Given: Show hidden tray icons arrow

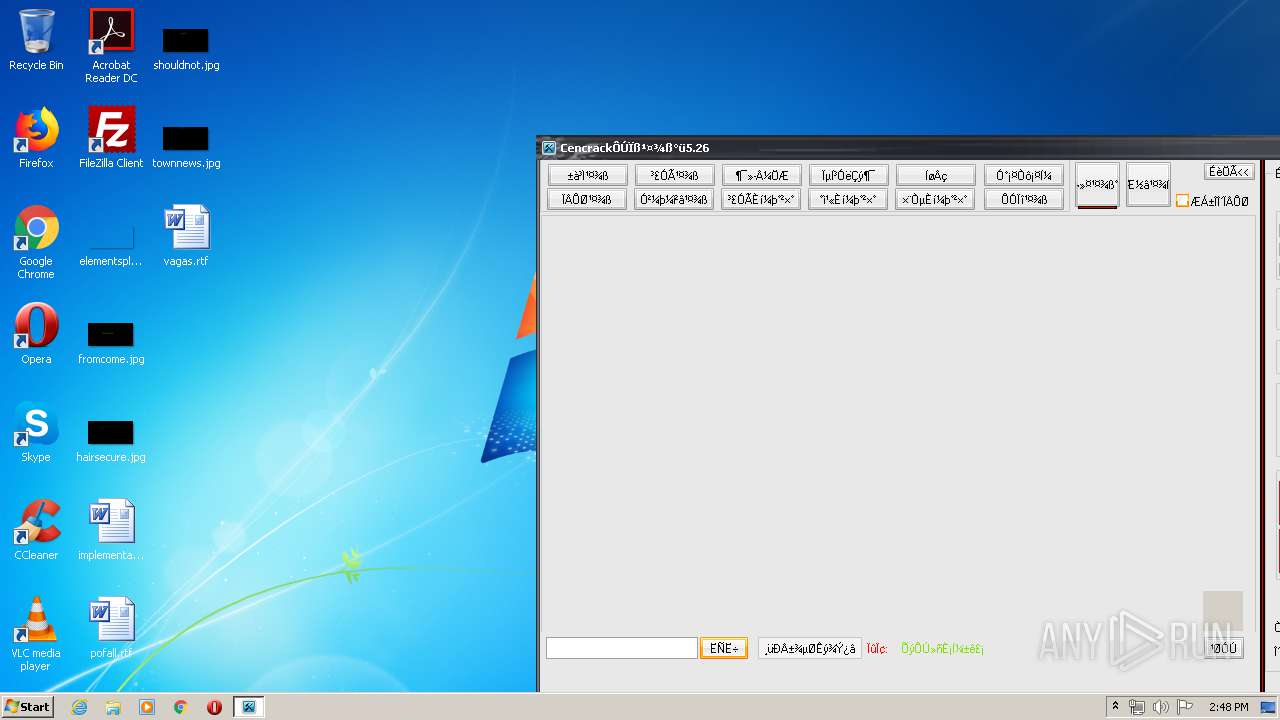Looking at the screenshot, I should [1115, 707].
